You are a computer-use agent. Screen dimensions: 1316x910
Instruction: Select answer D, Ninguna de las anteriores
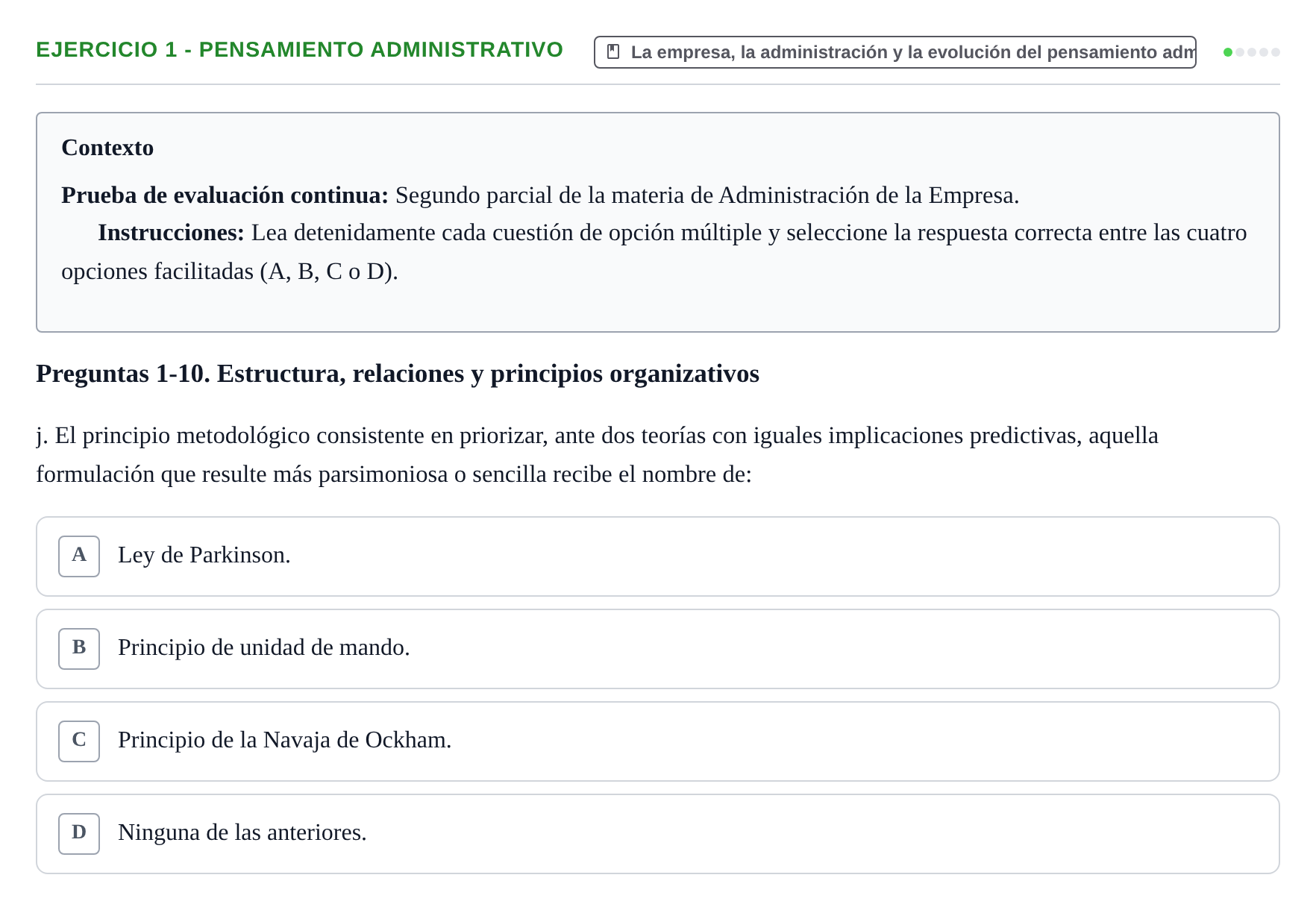click(x=657, y=834)
